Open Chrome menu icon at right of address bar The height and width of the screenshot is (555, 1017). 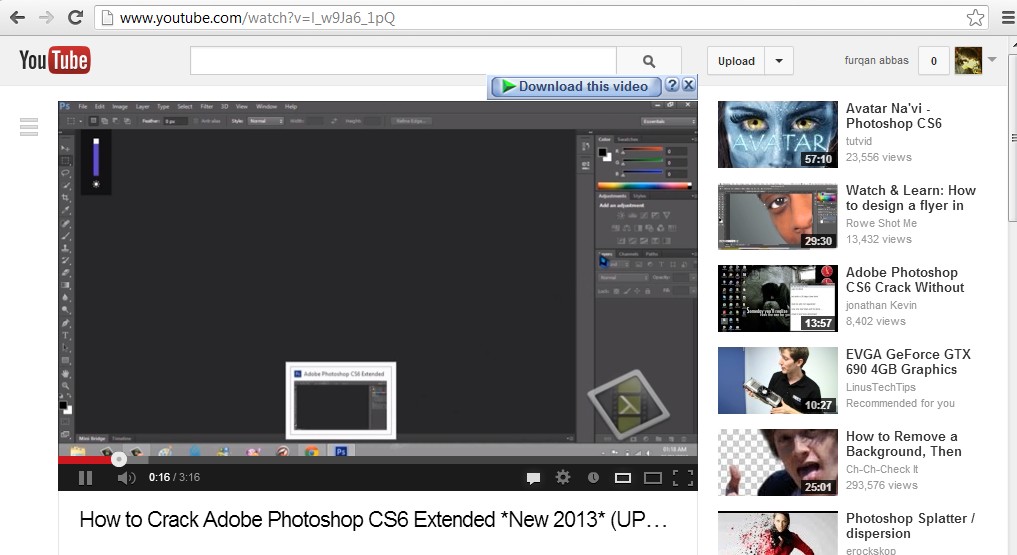pyautogui.click(x=1009, y=18)
